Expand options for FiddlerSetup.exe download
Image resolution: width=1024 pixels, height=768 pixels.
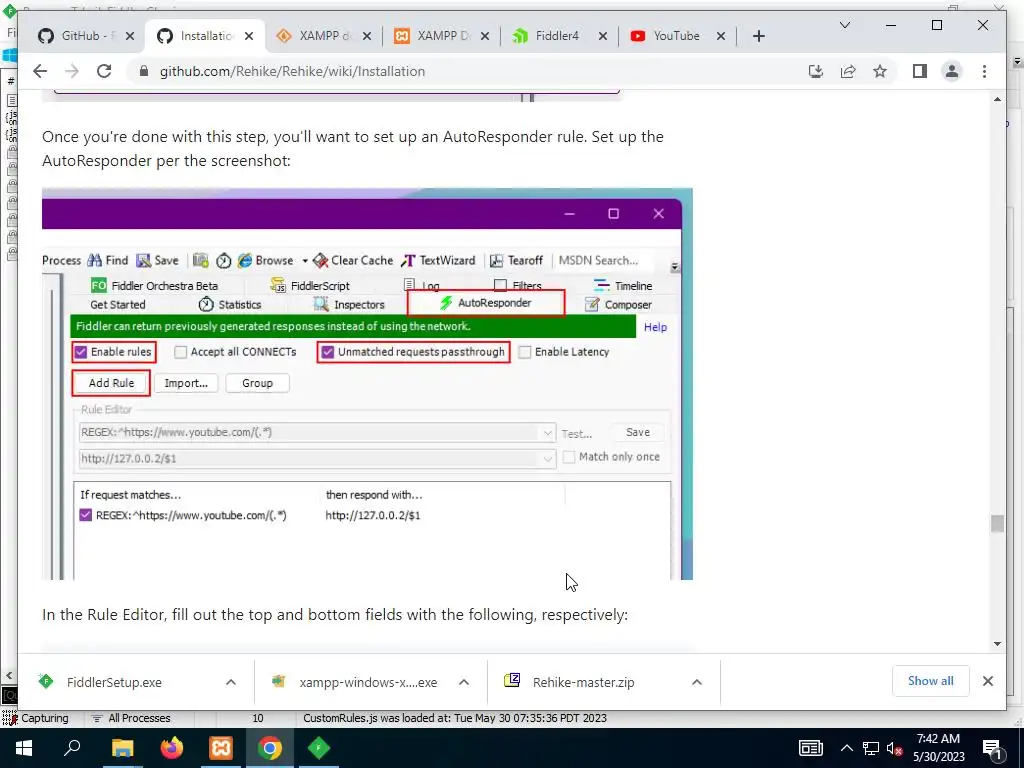(231, 682)
